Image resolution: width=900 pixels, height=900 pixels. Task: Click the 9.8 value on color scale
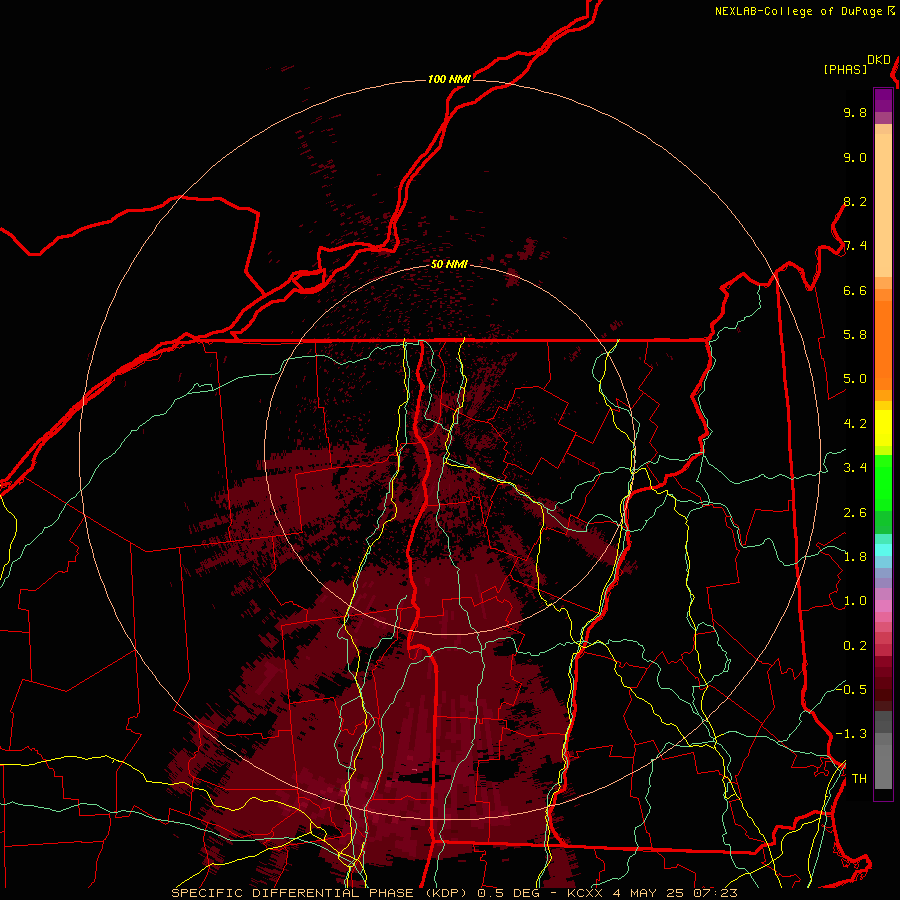point(855,113)
